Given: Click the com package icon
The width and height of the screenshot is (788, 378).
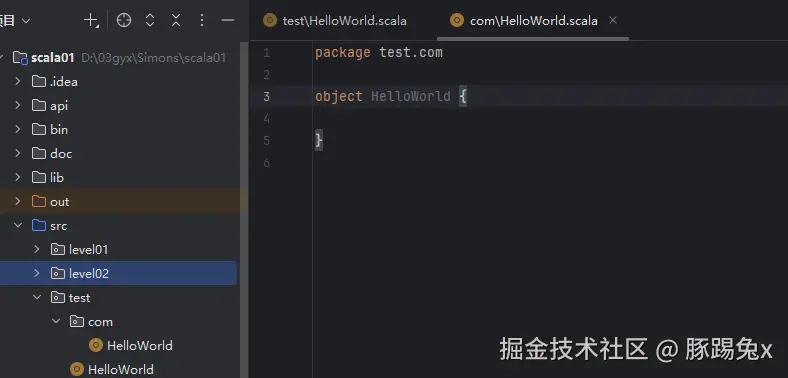Looking at the screenshot, I should 77,321.
